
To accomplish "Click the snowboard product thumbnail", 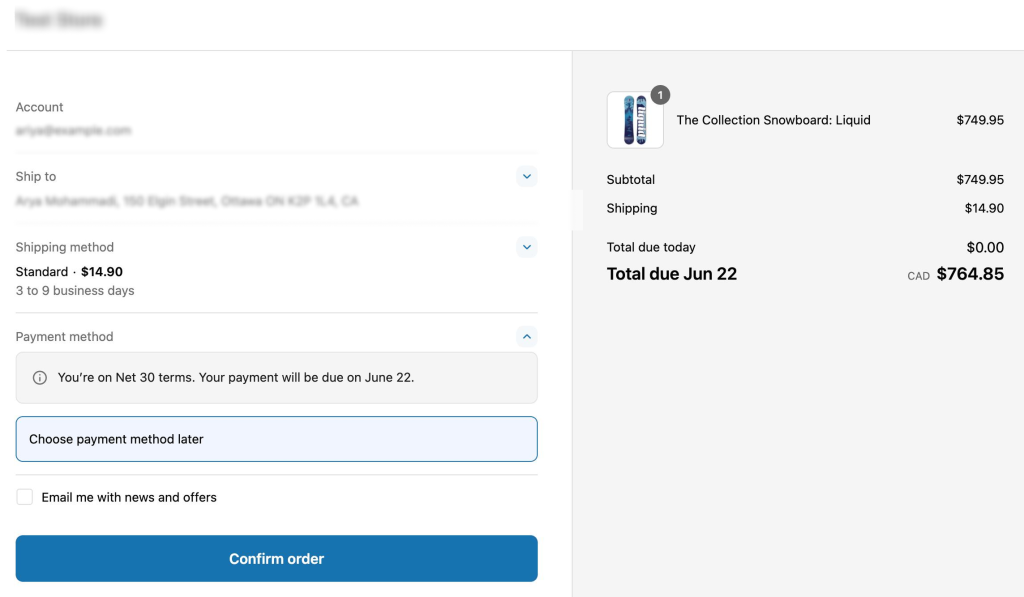I will [x=634, y=120].
